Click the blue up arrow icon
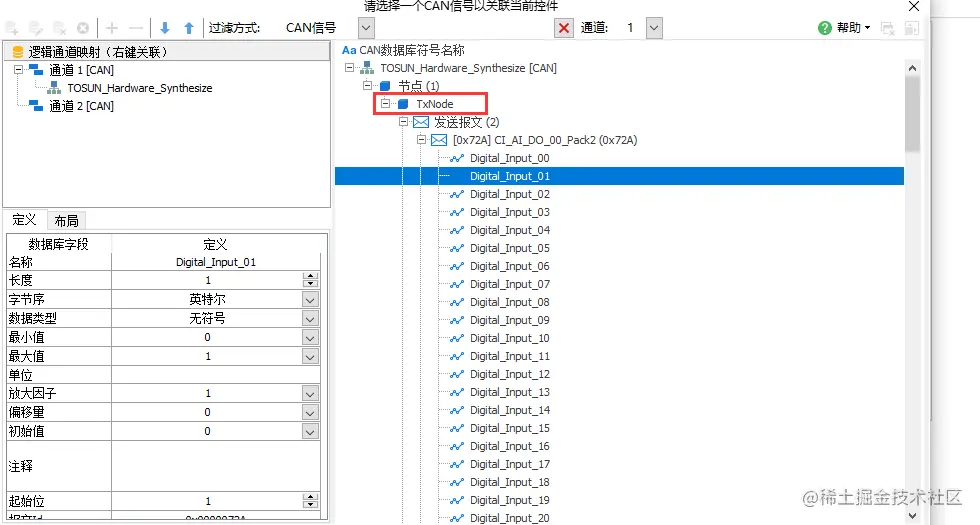The image size is (980, 525). point(189,28)
